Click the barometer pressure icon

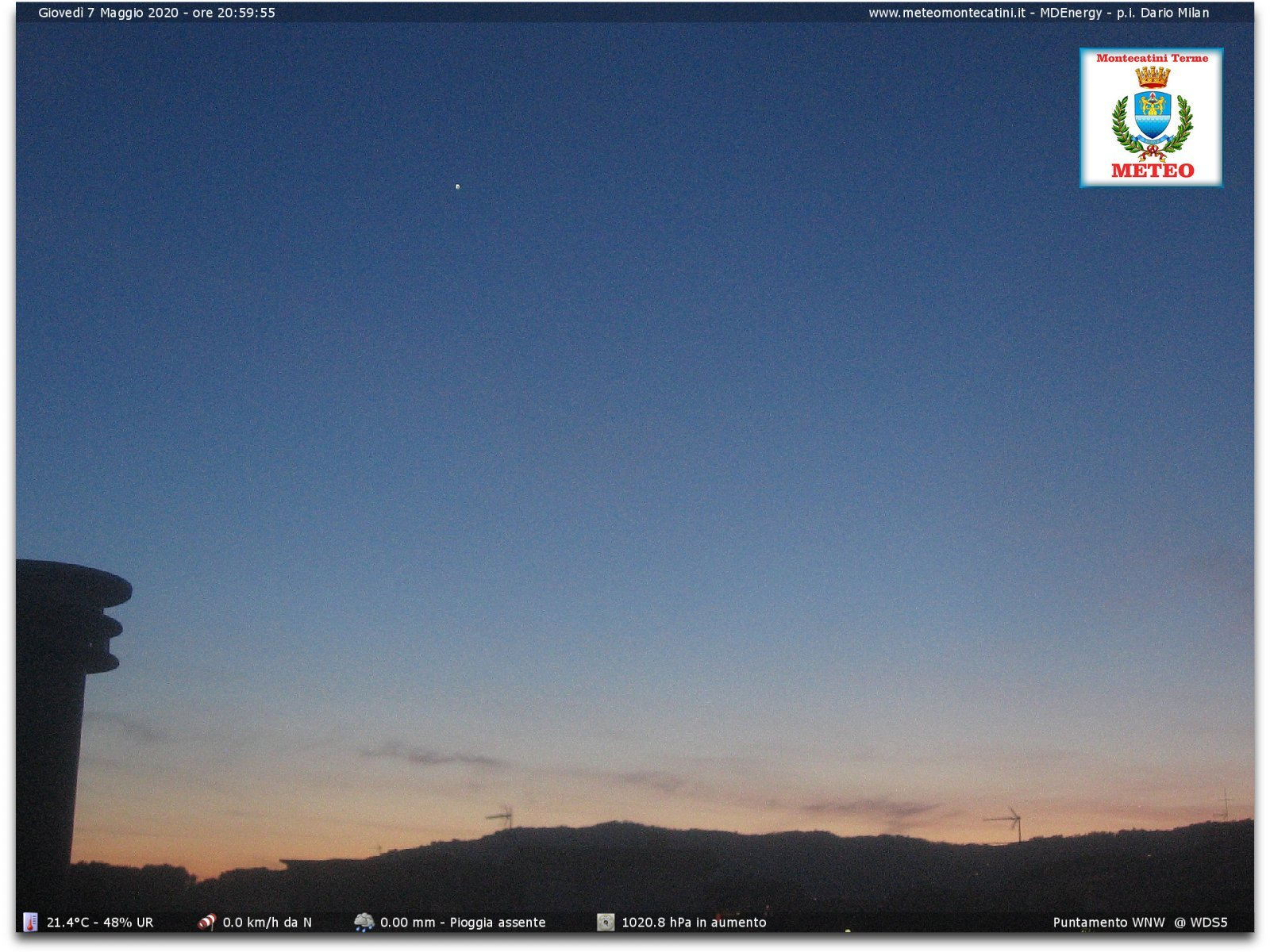(606, 922)
